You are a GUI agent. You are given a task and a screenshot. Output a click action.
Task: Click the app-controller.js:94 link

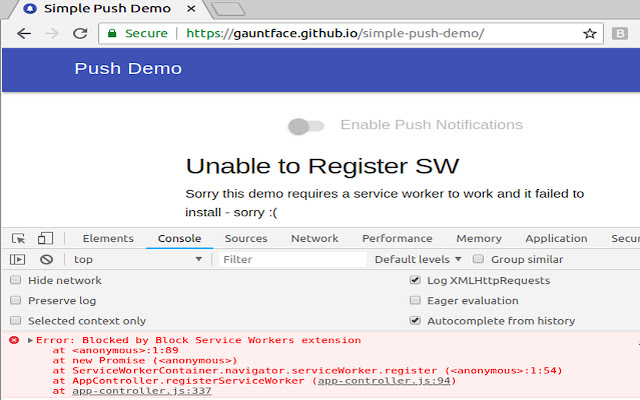coord(384,381)
